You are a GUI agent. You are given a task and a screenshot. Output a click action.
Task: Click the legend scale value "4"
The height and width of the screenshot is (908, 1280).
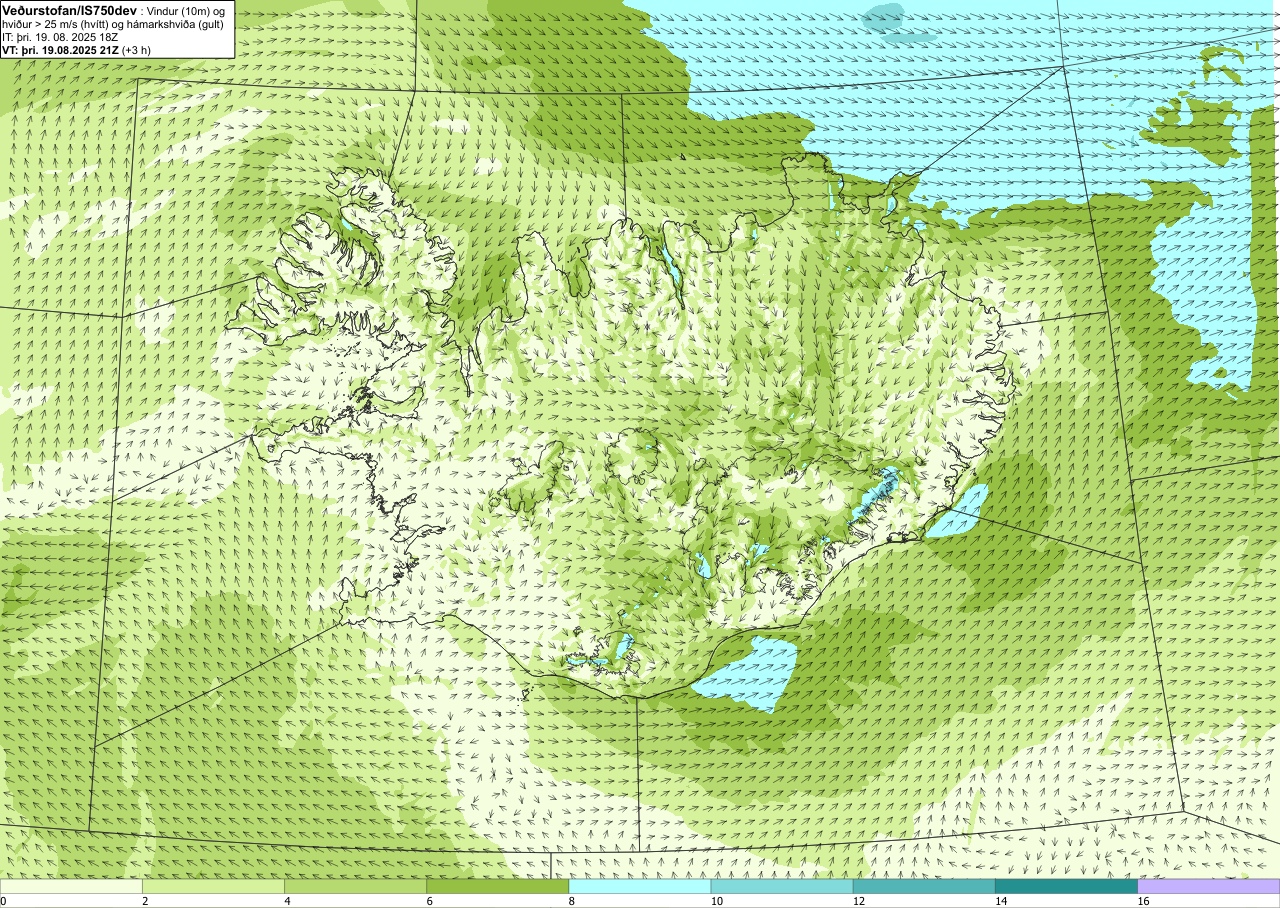click(x=287, y=901)
